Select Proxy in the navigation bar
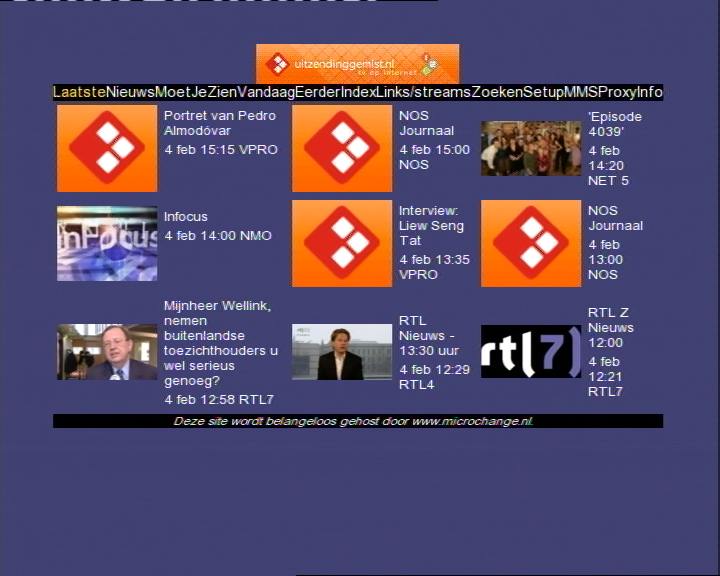The image size is (720, 576). click(x=617, y=92)
